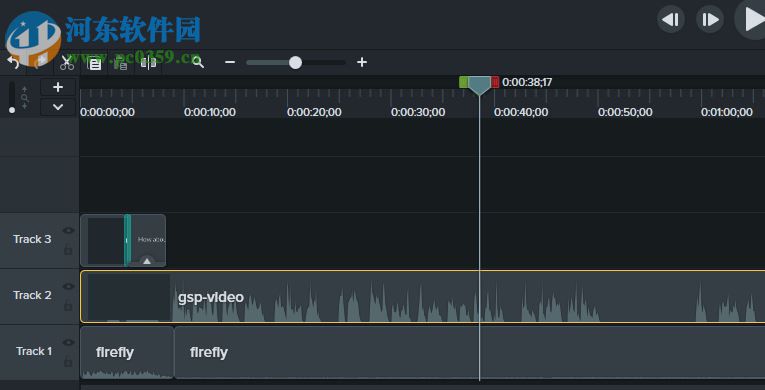Step forward to next frame
This screenshot has height=390, width=765.
coord(710,20)
